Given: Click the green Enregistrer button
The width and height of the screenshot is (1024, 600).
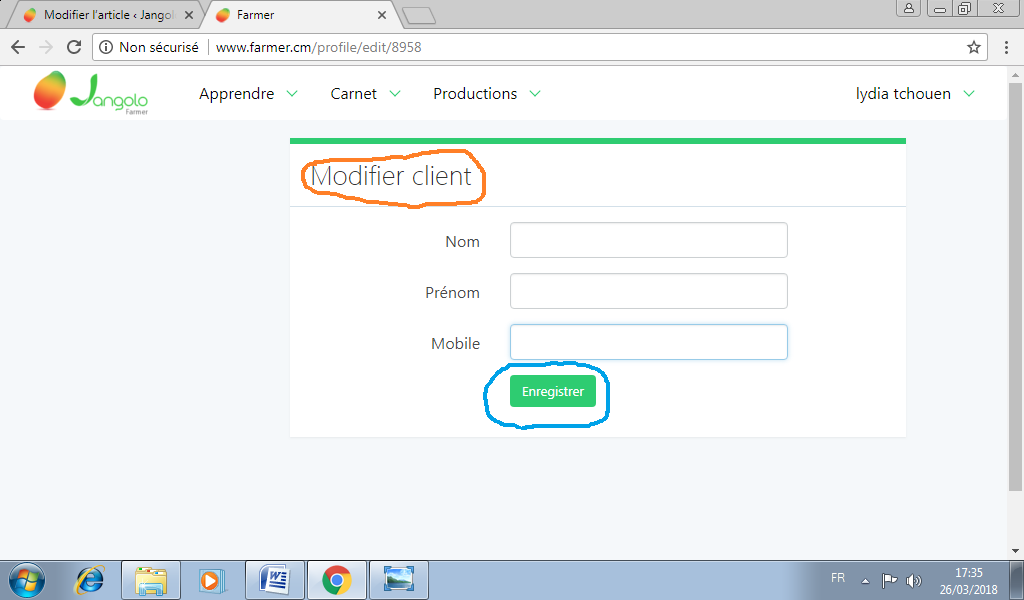Looking at the screenshot, I should click(552, 391).
